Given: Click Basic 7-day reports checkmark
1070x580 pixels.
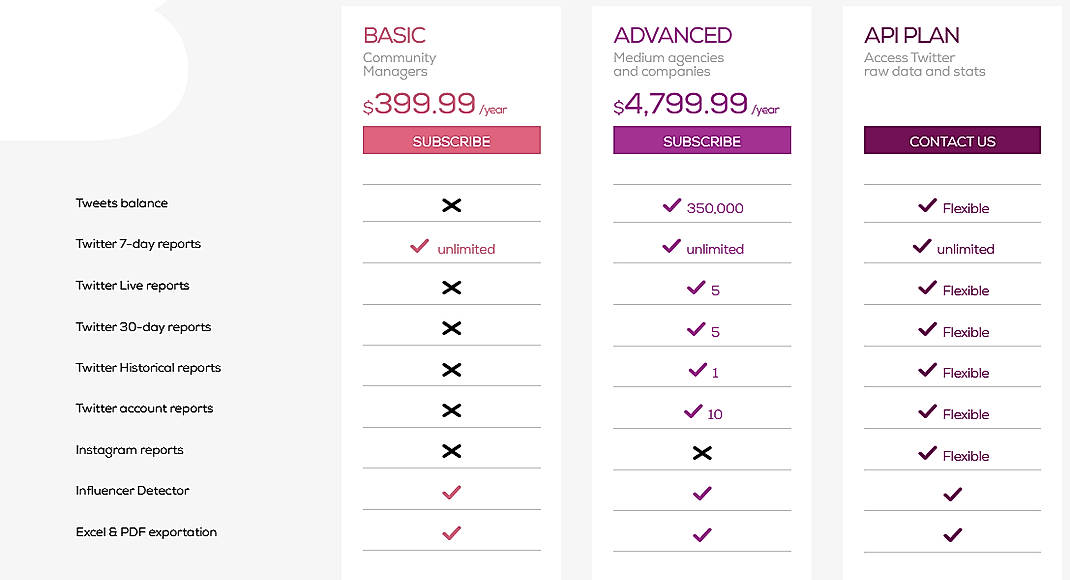Looking at the screenshot, I should coord(420,246).
